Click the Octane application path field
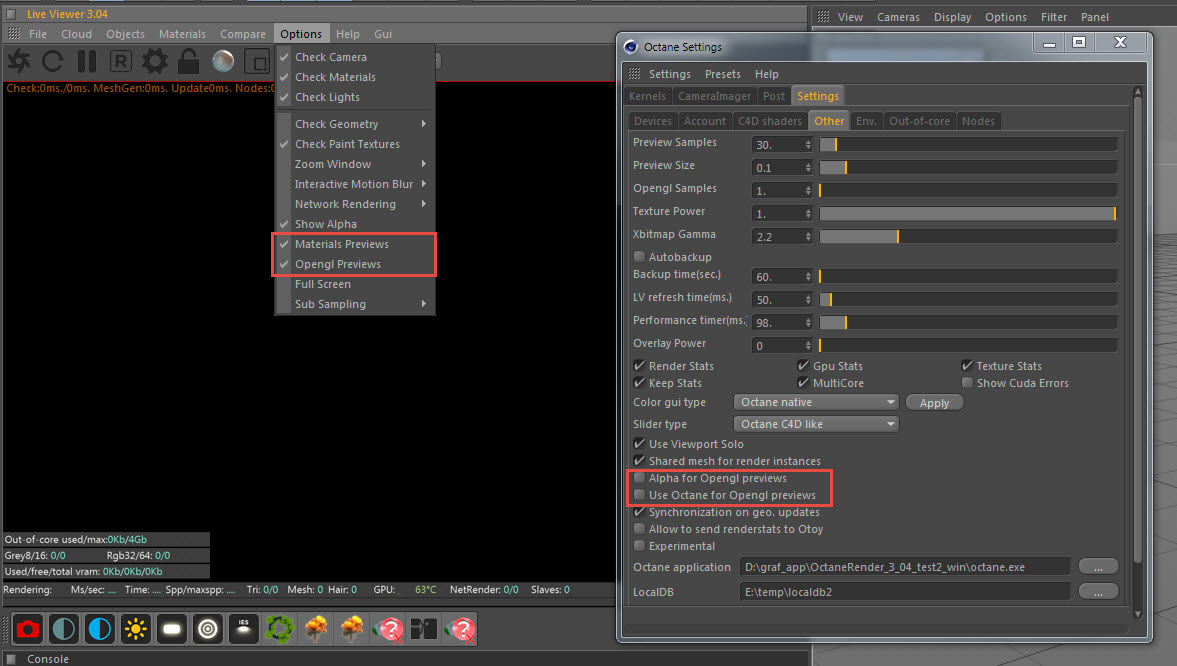The height and width of the screenshot is (666, 1177). coord(905,567)
